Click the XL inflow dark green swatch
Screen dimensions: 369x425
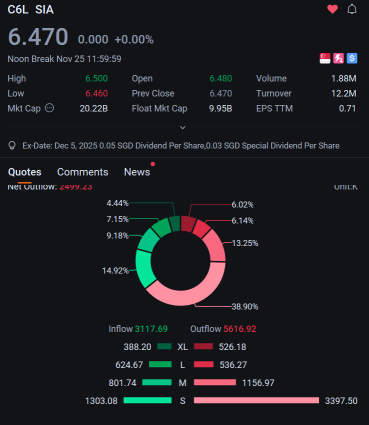coord(164,347)
